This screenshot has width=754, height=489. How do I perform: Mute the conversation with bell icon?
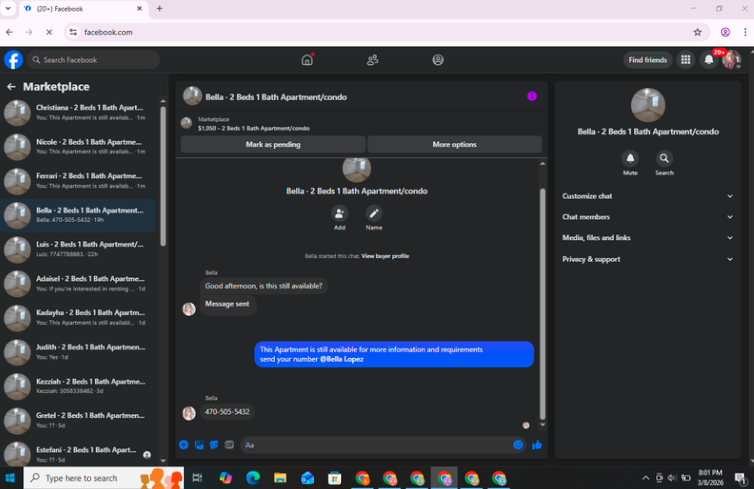pos(630,158)
